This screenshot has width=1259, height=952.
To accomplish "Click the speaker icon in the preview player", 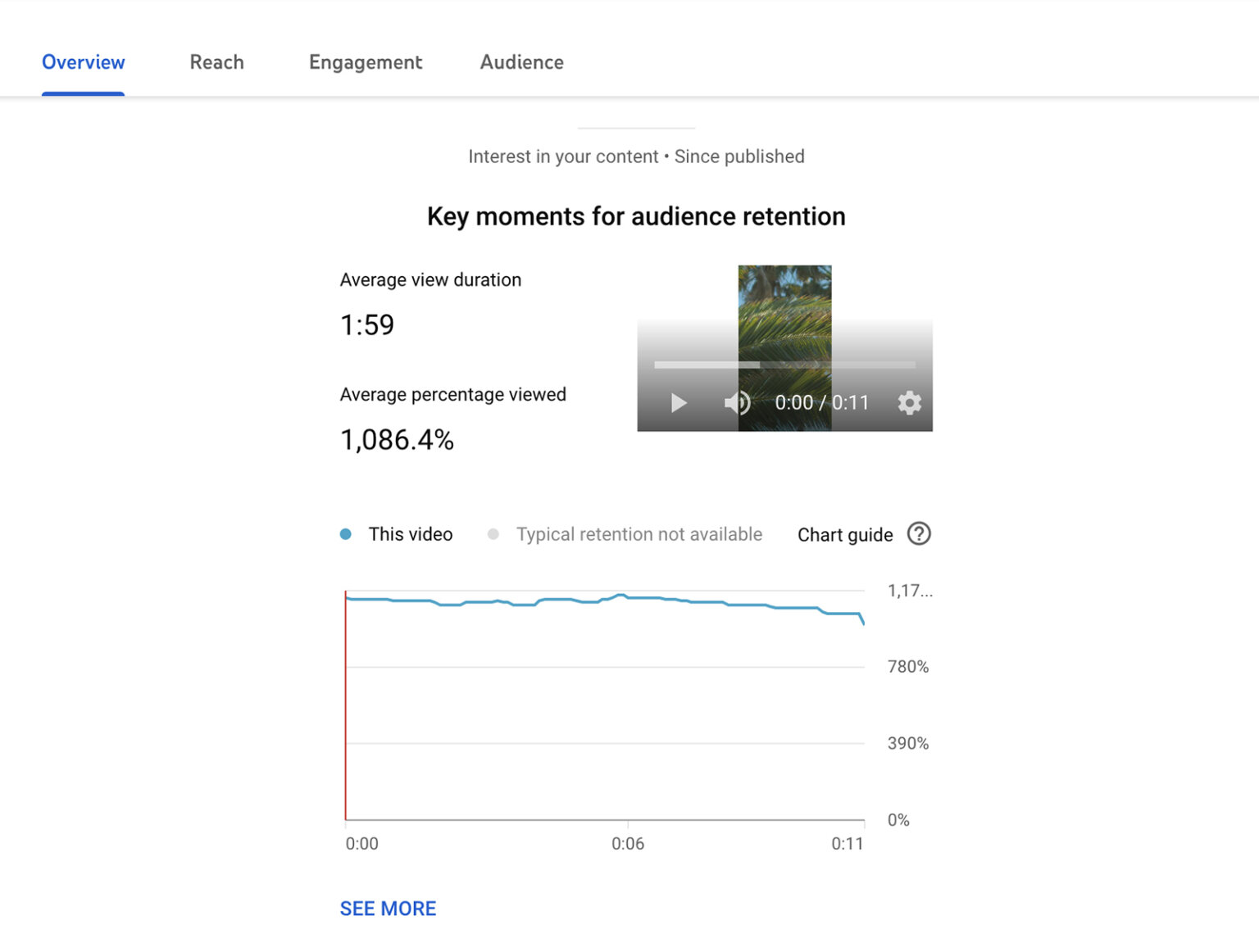I will click(x=736, y=402).
